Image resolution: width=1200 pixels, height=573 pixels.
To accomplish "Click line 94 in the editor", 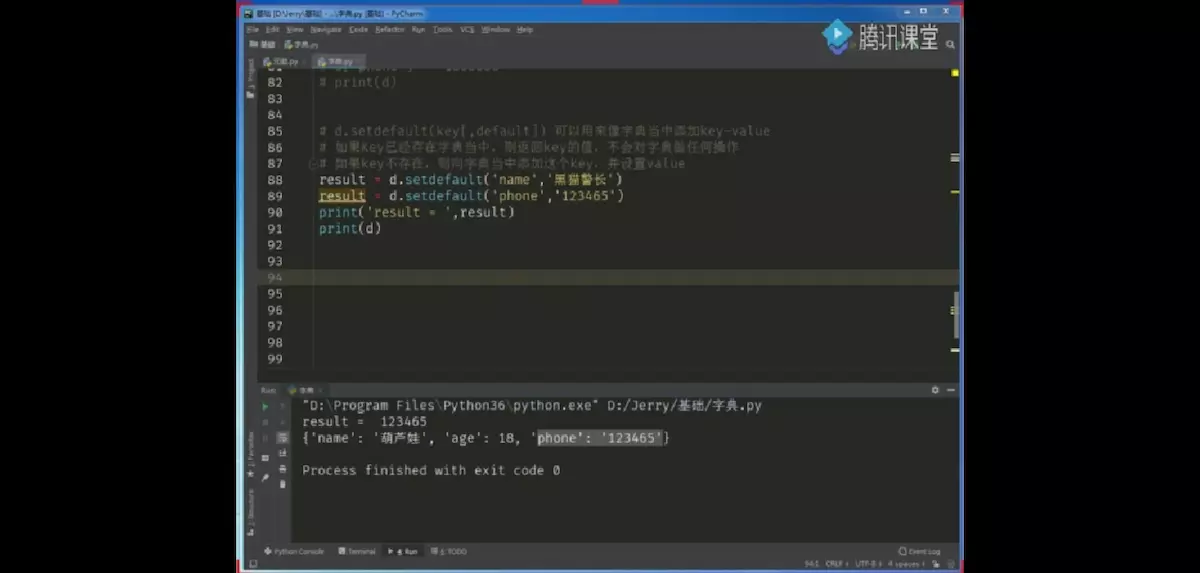I will click(x=608, y=277).
